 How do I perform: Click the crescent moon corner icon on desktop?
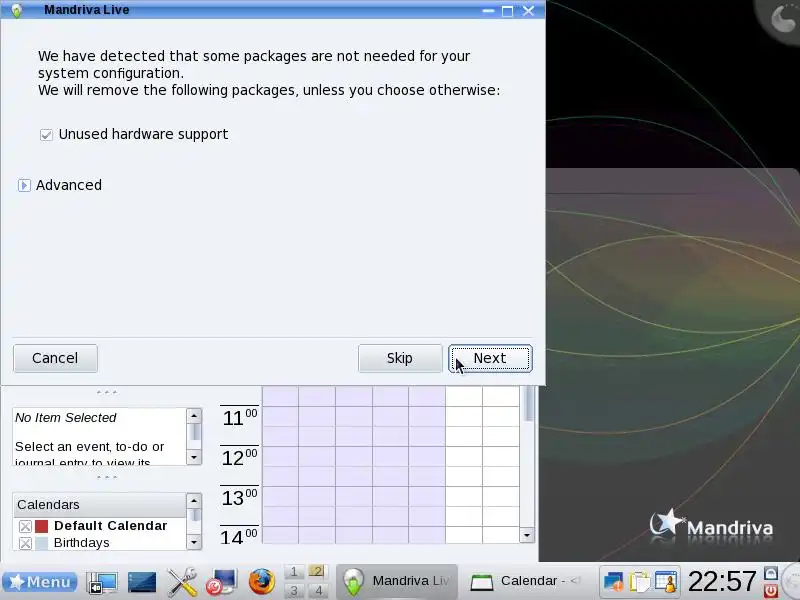pyautogui.click(x=783, y=19)
